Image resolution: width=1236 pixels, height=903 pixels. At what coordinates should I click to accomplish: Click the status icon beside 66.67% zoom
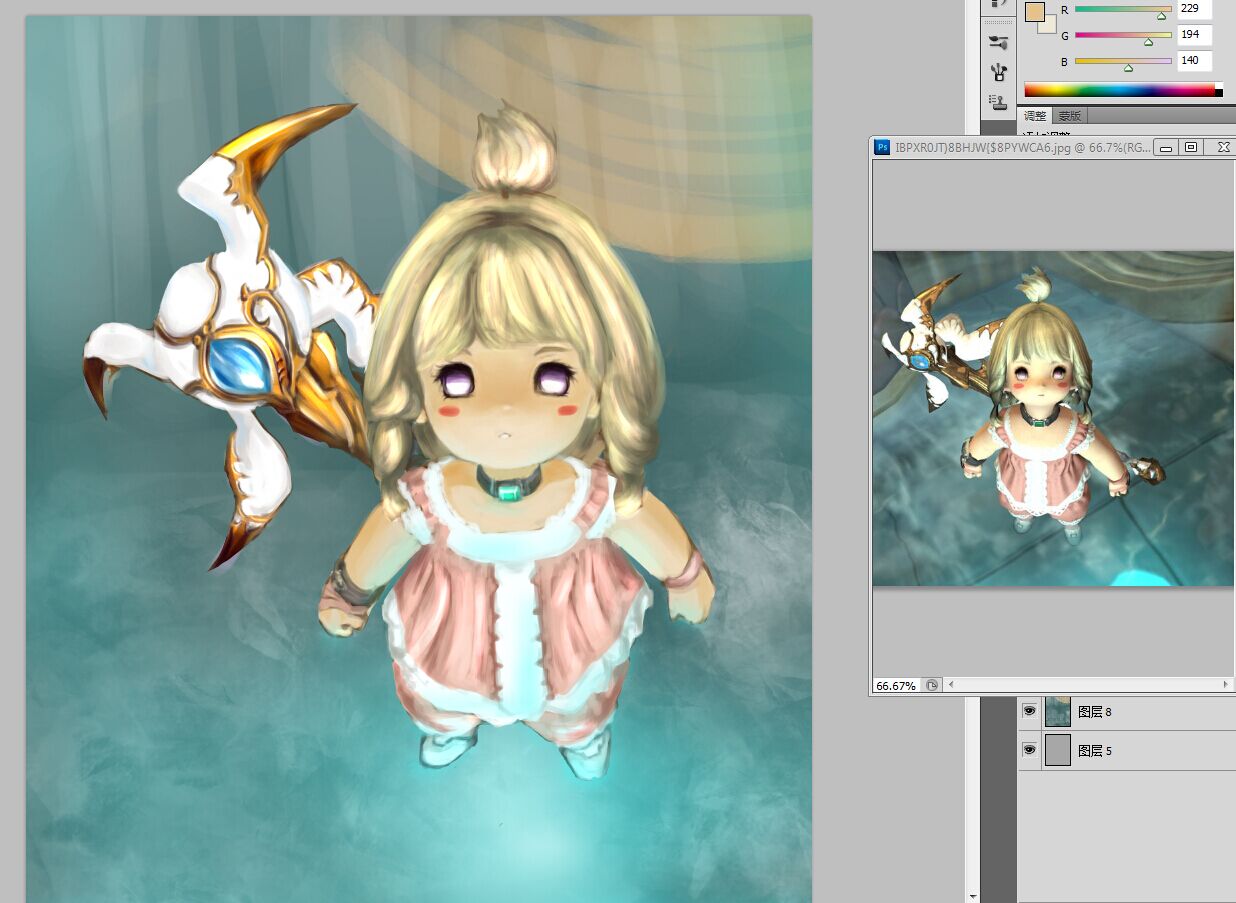(x=931, y=686)
